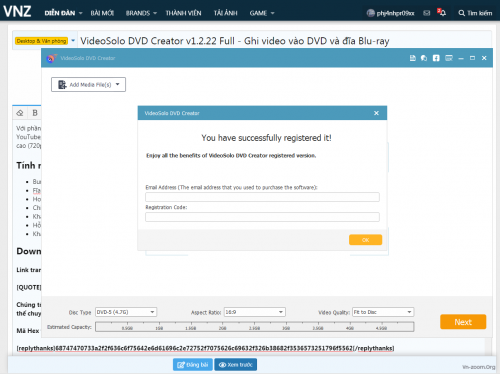Click the Registration Code field
Screen dimensions: 500x374
262,217
